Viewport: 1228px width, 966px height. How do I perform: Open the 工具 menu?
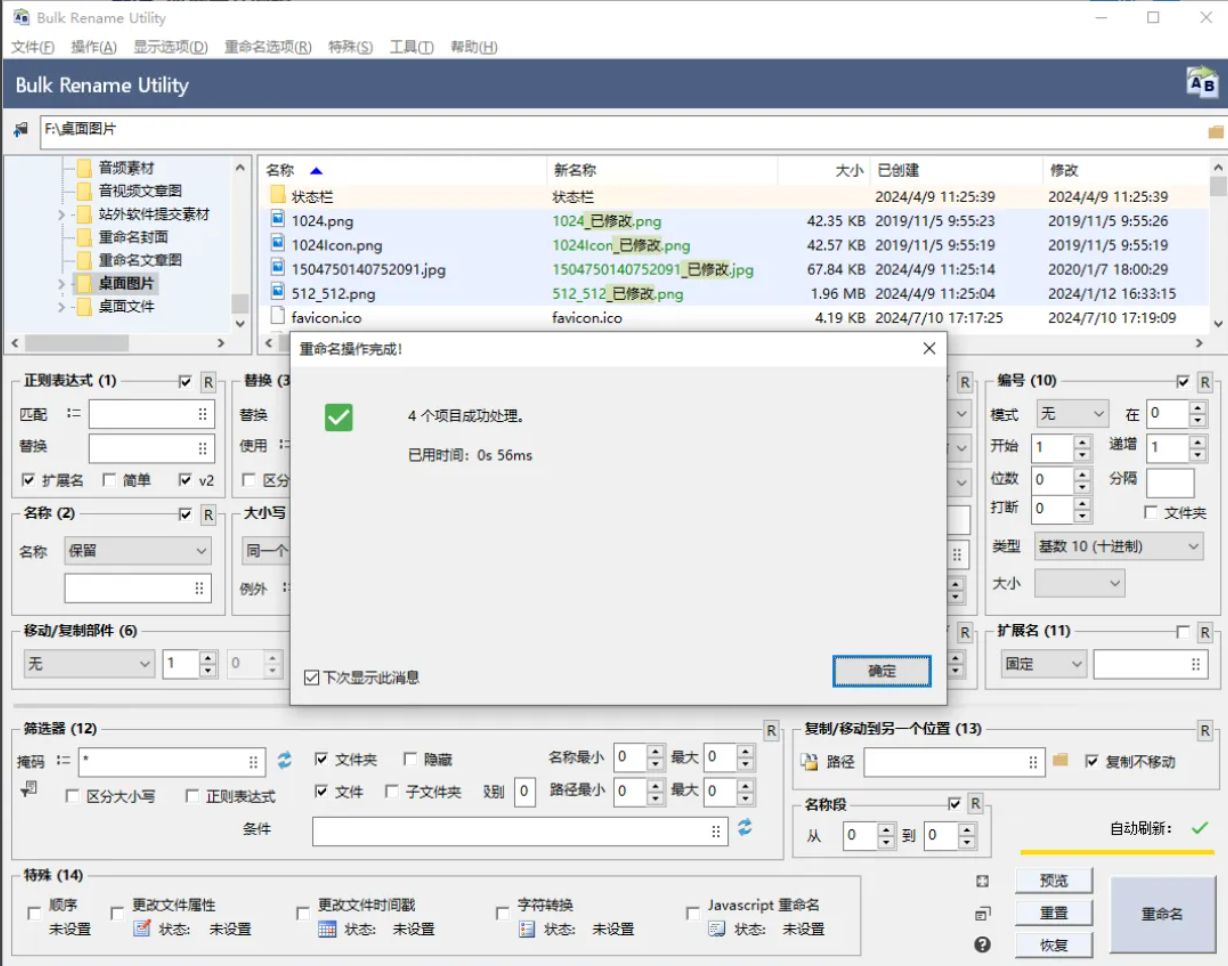click(411, 47)
